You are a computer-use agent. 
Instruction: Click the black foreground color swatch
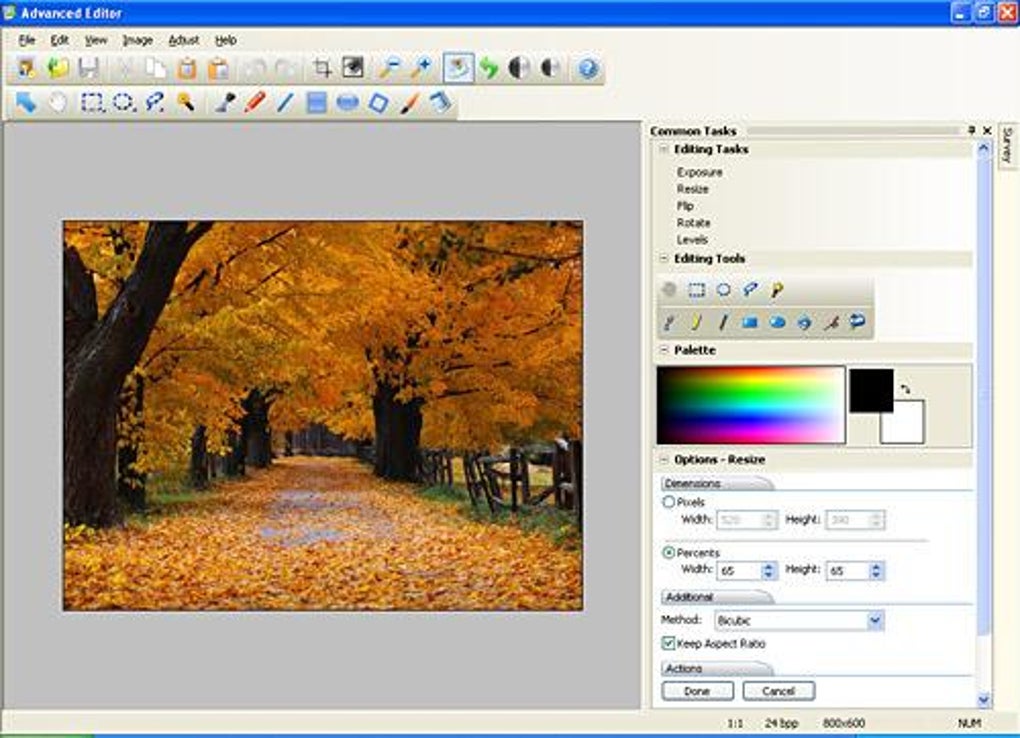pyautogui.click(x=871, y=390)
